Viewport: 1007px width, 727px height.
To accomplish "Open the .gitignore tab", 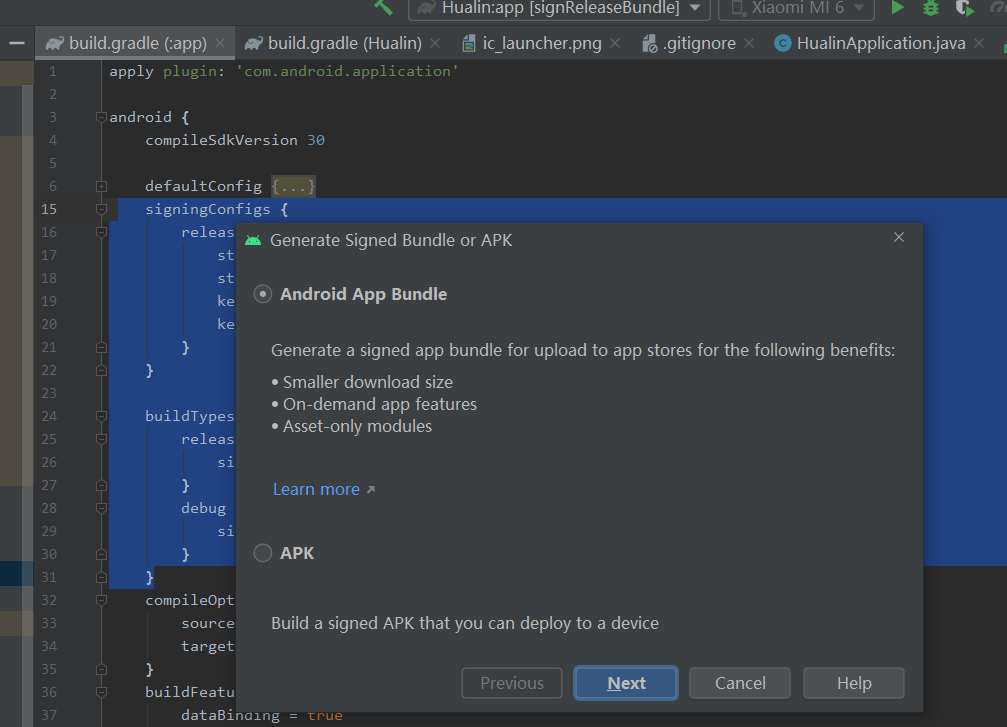I will 699,43.
